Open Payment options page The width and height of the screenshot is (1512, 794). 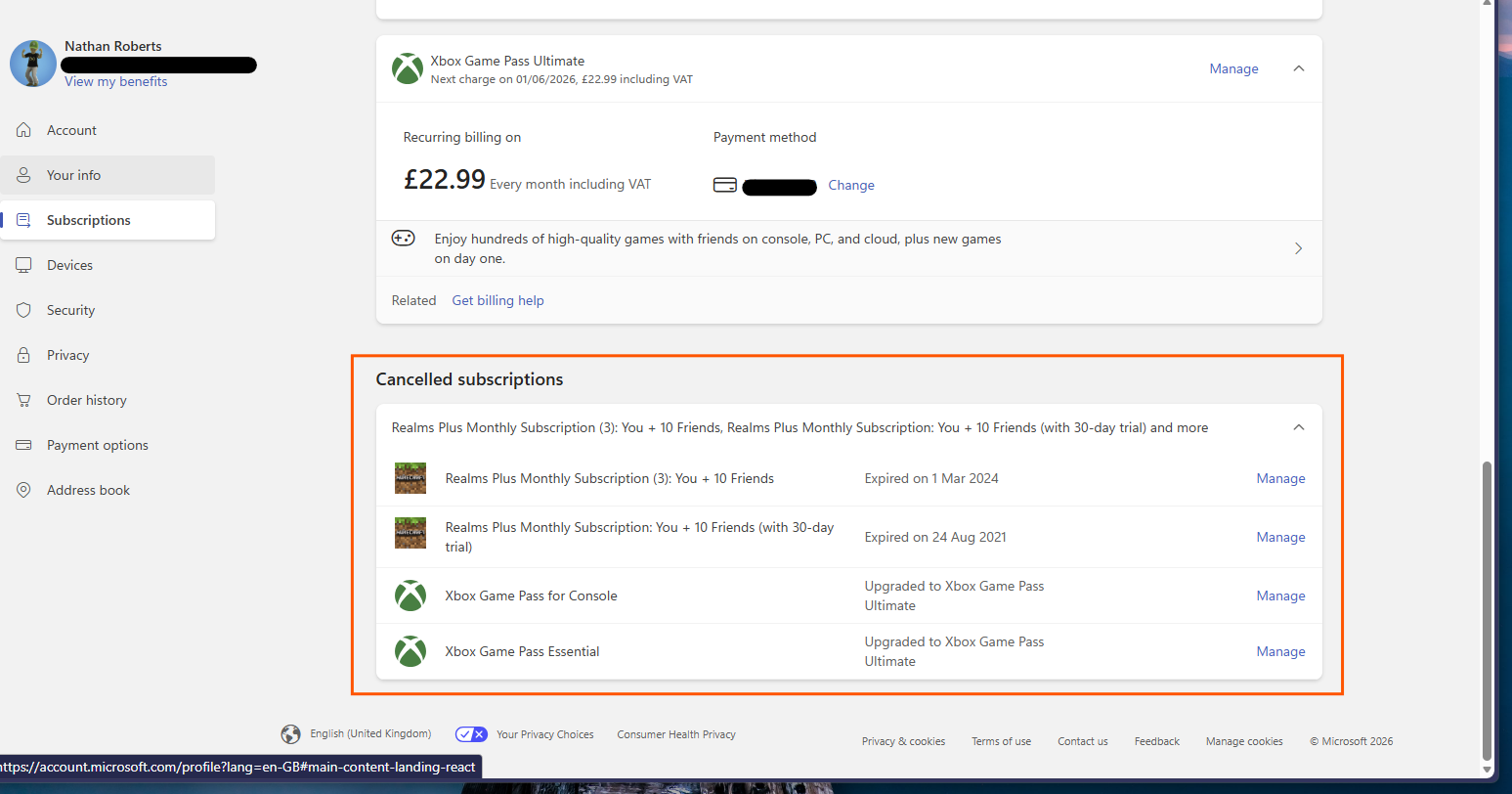pyautogui.click(x=108, y=445)
